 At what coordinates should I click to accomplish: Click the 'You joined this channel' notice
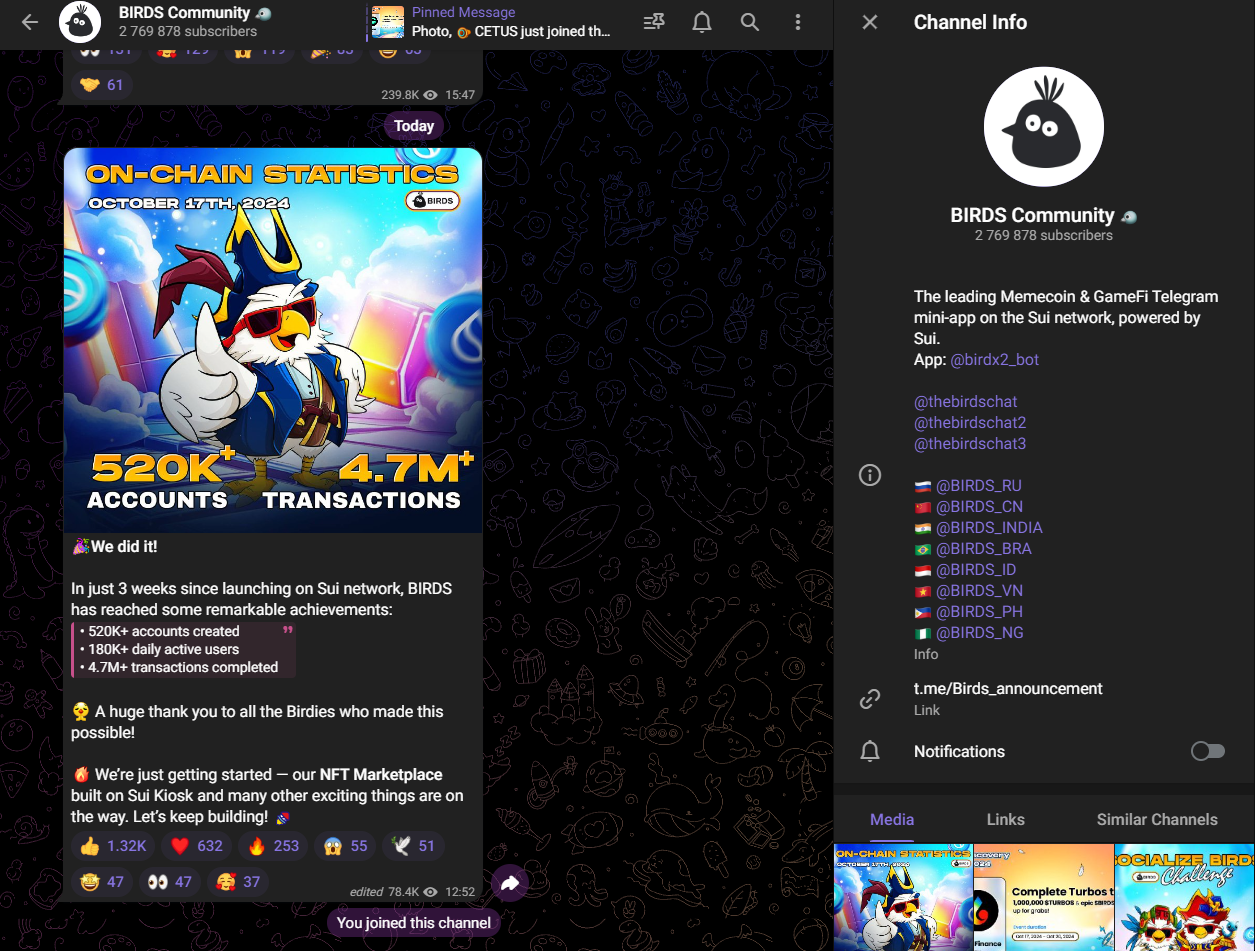(x=414, y=923)
